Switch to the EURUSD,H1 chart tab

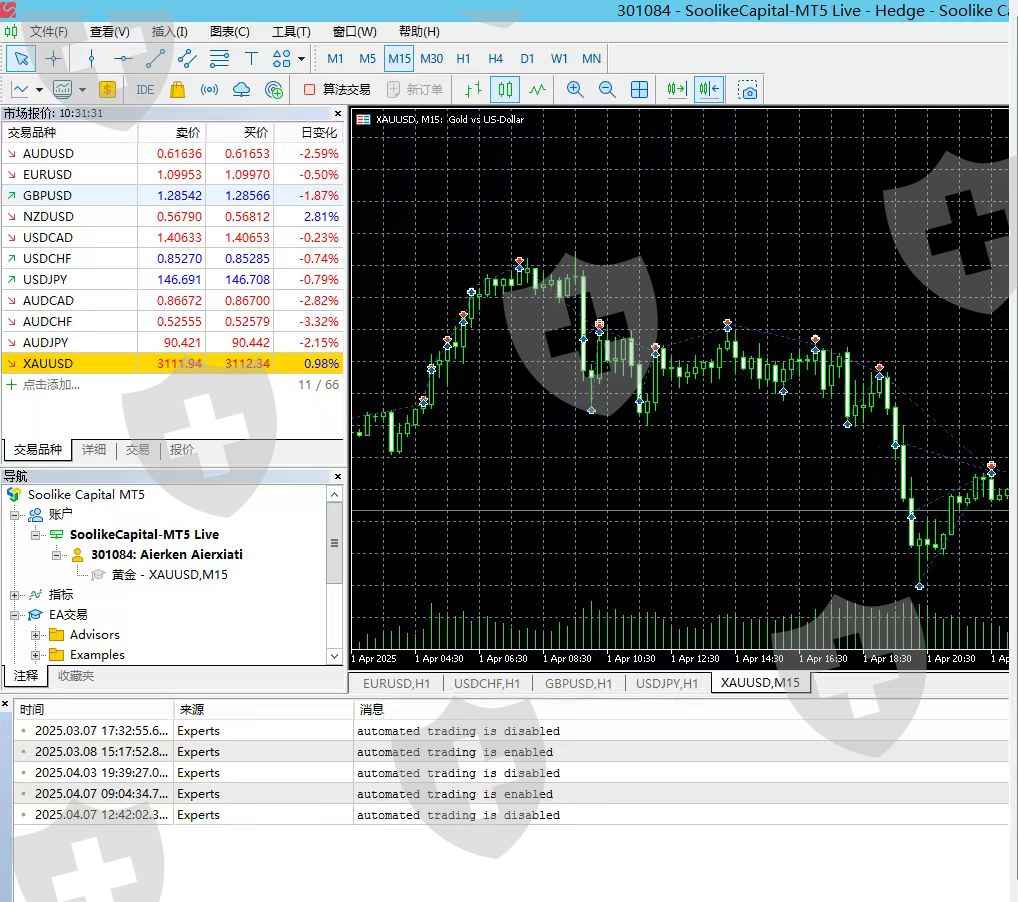tap(396, 683)
